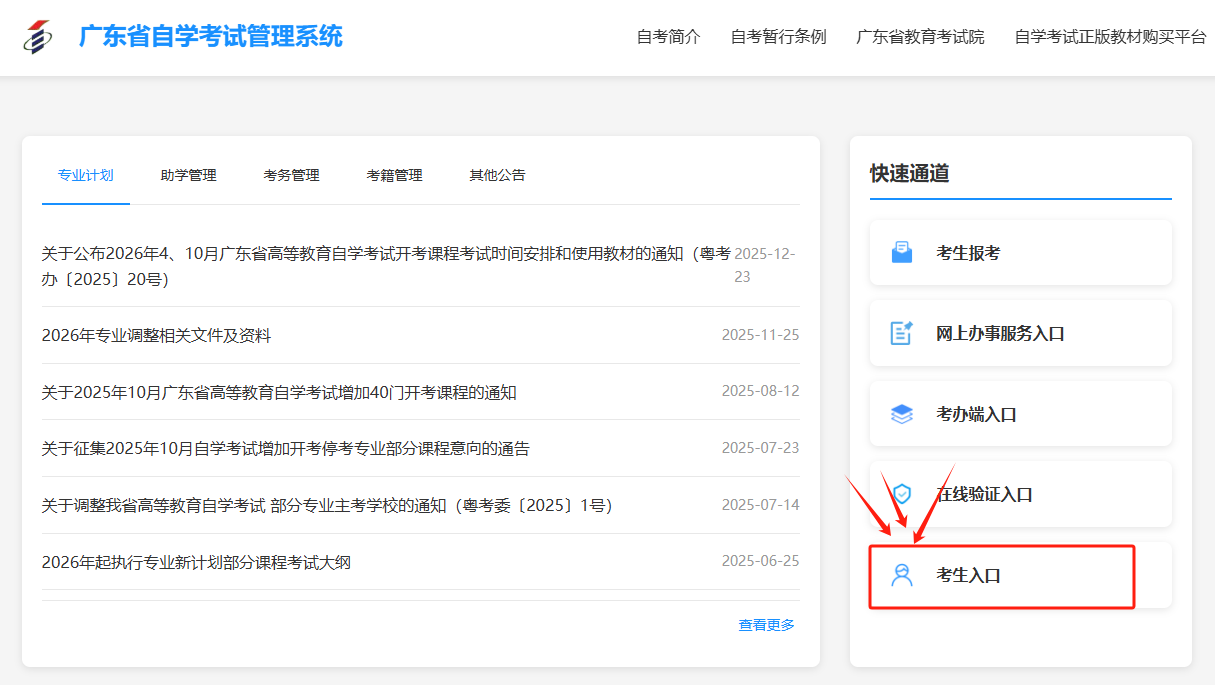Image resolution: width=1215 pixels, height=685 pixels.
Task: Open the 考籍管理 tab
Action: coord(394,175)
